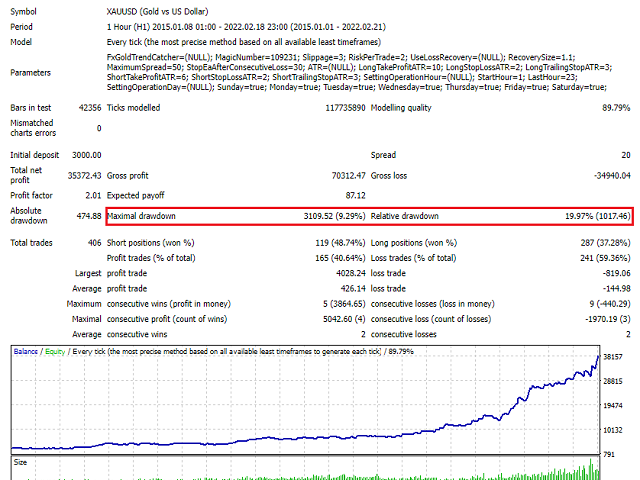Screen dimensions: 640x480
Task: Click the Model value Every tick description
Action: 244,42
